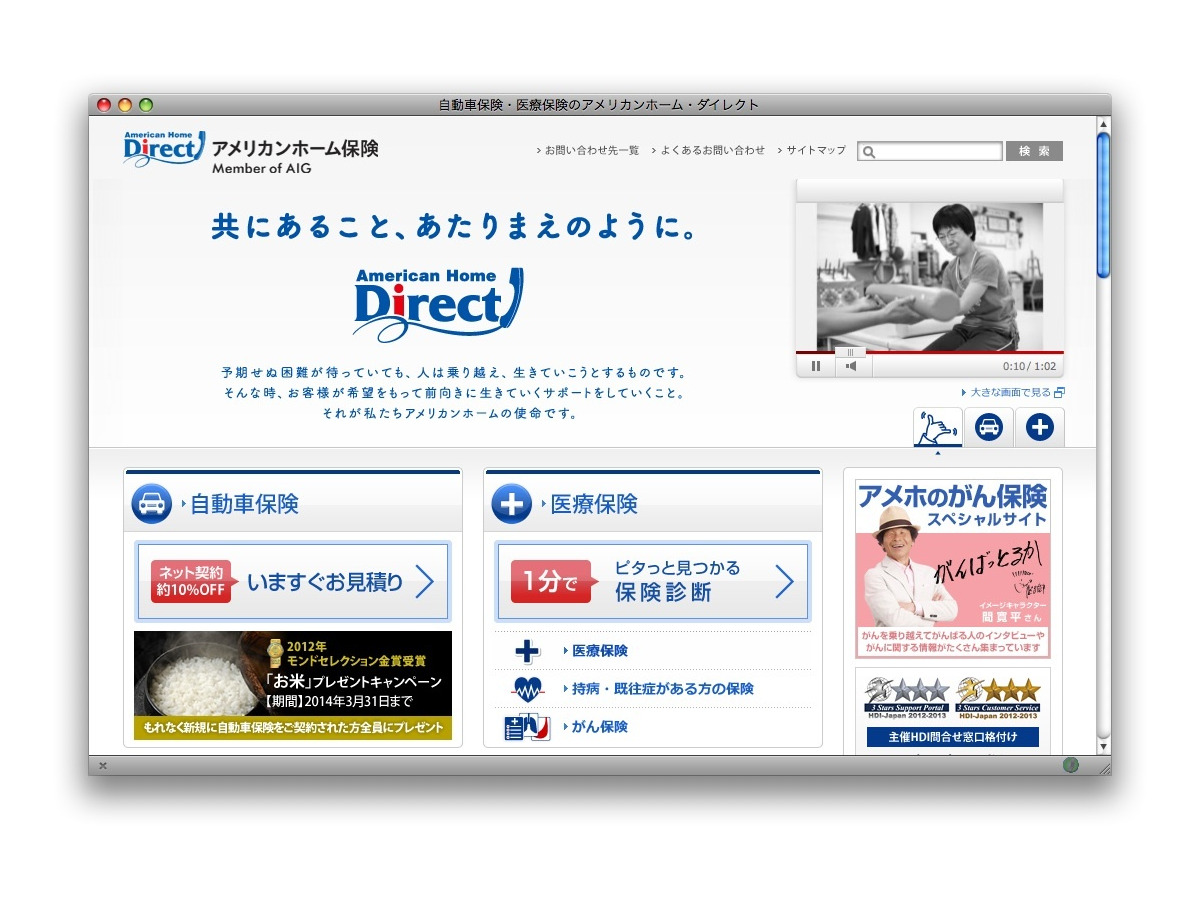The width and height of the screenshot is (1200, 900).
Task: Open the お問い合わせ先一覧 link
Action: (591, 151)
